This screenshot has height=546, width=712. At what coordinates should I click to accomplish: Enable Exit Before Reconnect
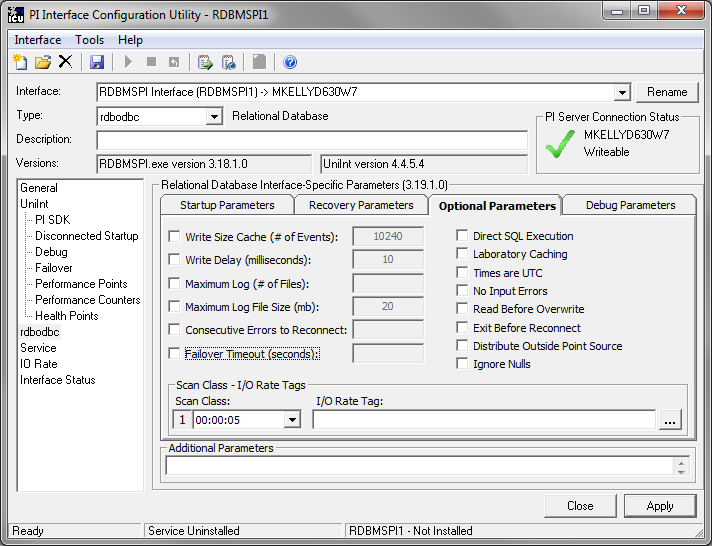(x=462, y=328)
